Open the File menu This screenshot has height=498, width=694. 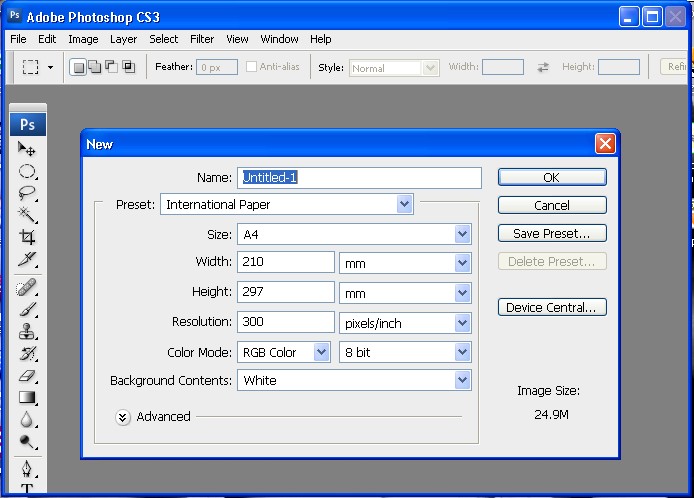(x=18, y=39)
